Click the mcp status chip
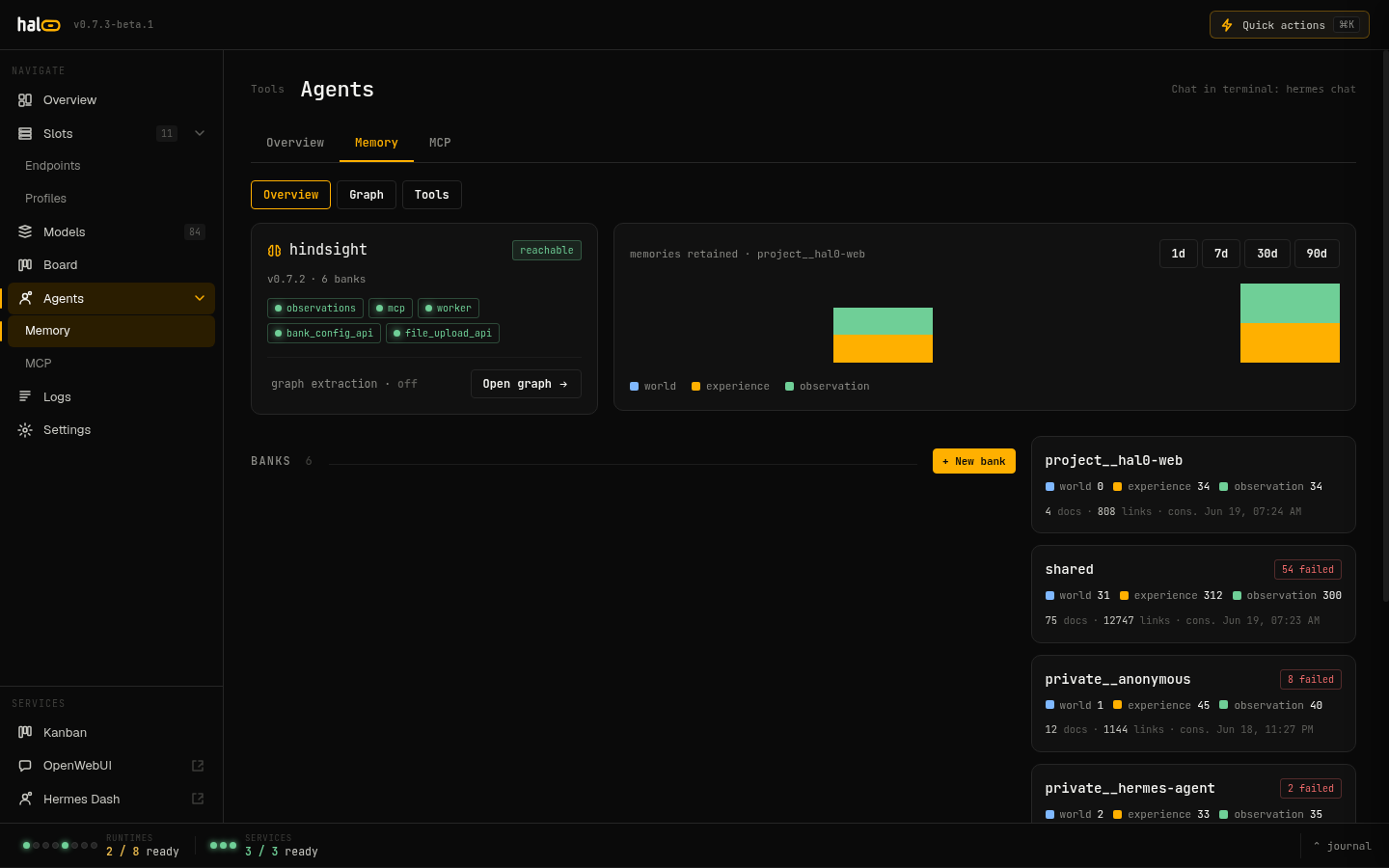The image size is (1389, 868). pos(391,309)
